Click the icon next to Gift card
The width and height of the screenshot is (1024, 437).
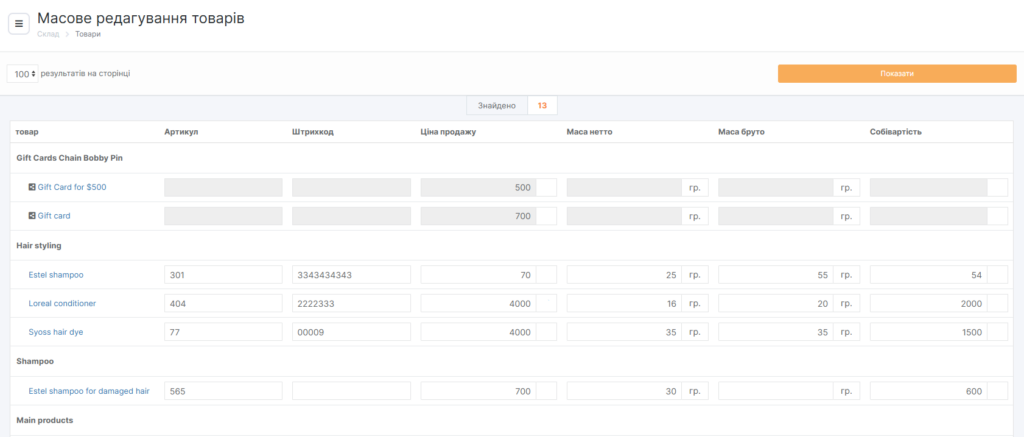click(x=32, y=215)
